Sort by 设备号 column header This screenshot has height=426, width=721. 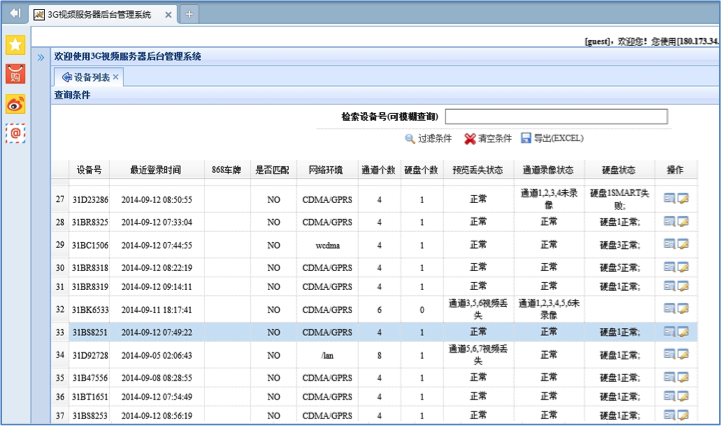89,170
